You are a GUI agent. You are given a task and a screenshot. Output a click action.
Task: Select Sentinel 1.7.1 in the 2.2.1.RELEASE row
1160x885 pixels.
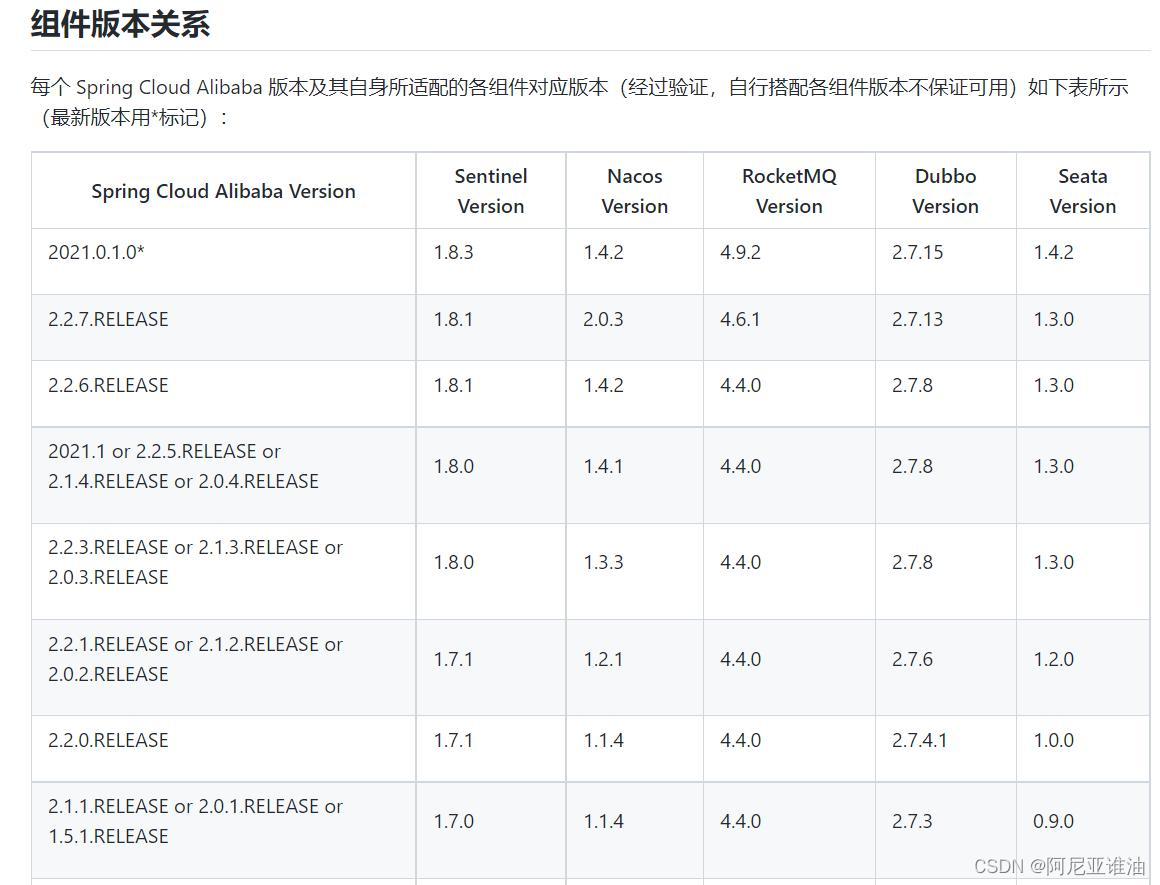coord(453,659)
